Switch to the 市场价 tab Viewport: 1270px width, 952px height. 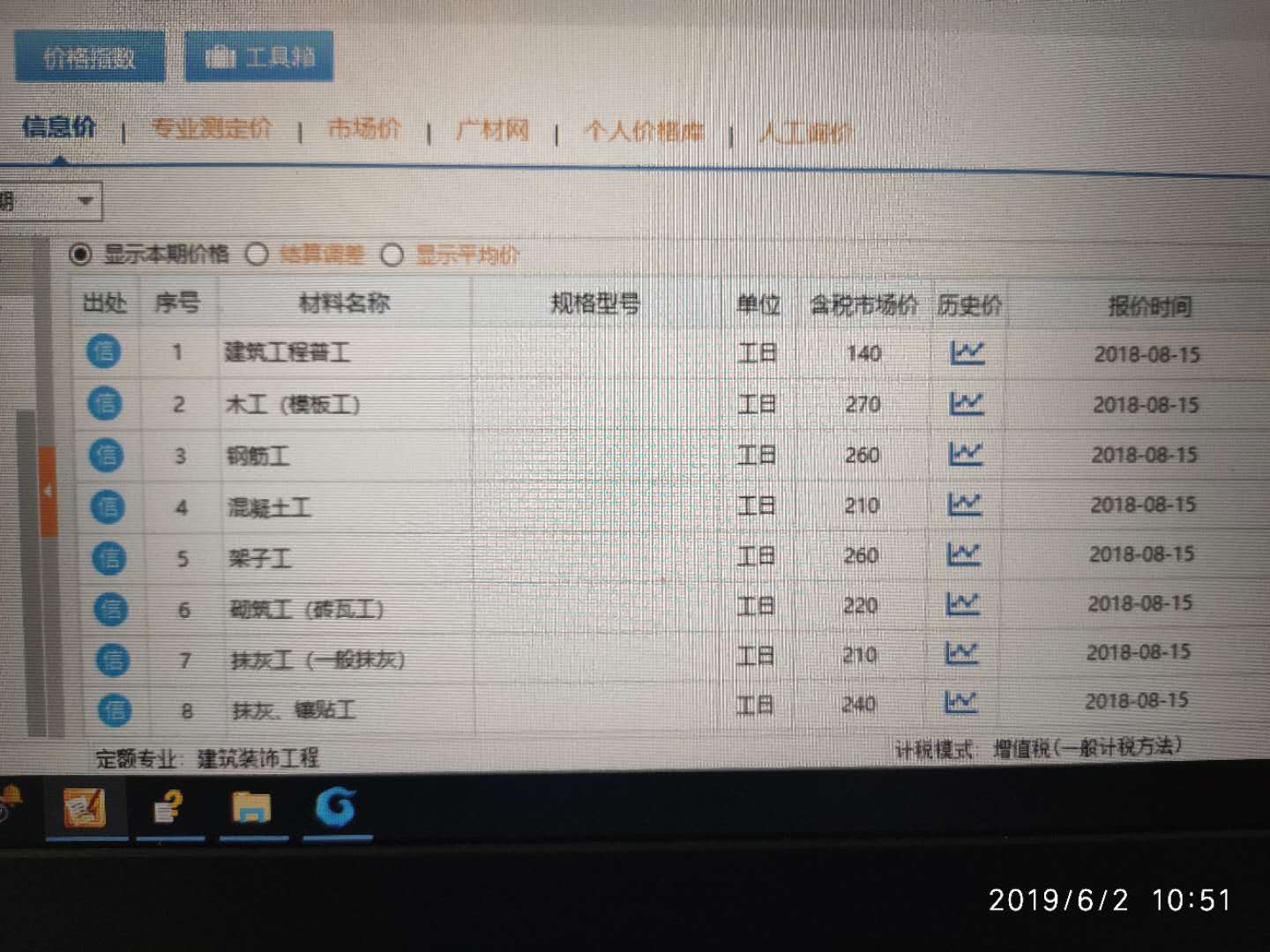363,130
